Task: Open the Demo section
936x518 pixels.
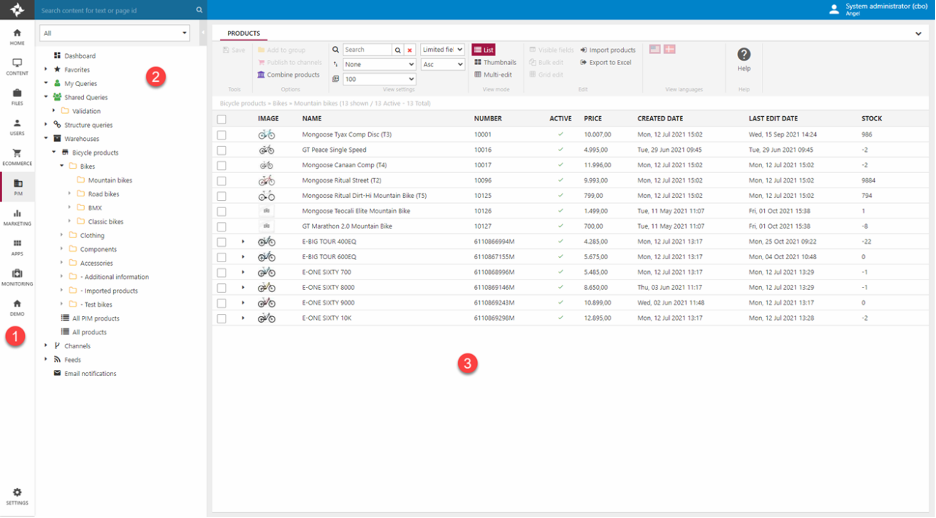Action: tap(17, 307)
